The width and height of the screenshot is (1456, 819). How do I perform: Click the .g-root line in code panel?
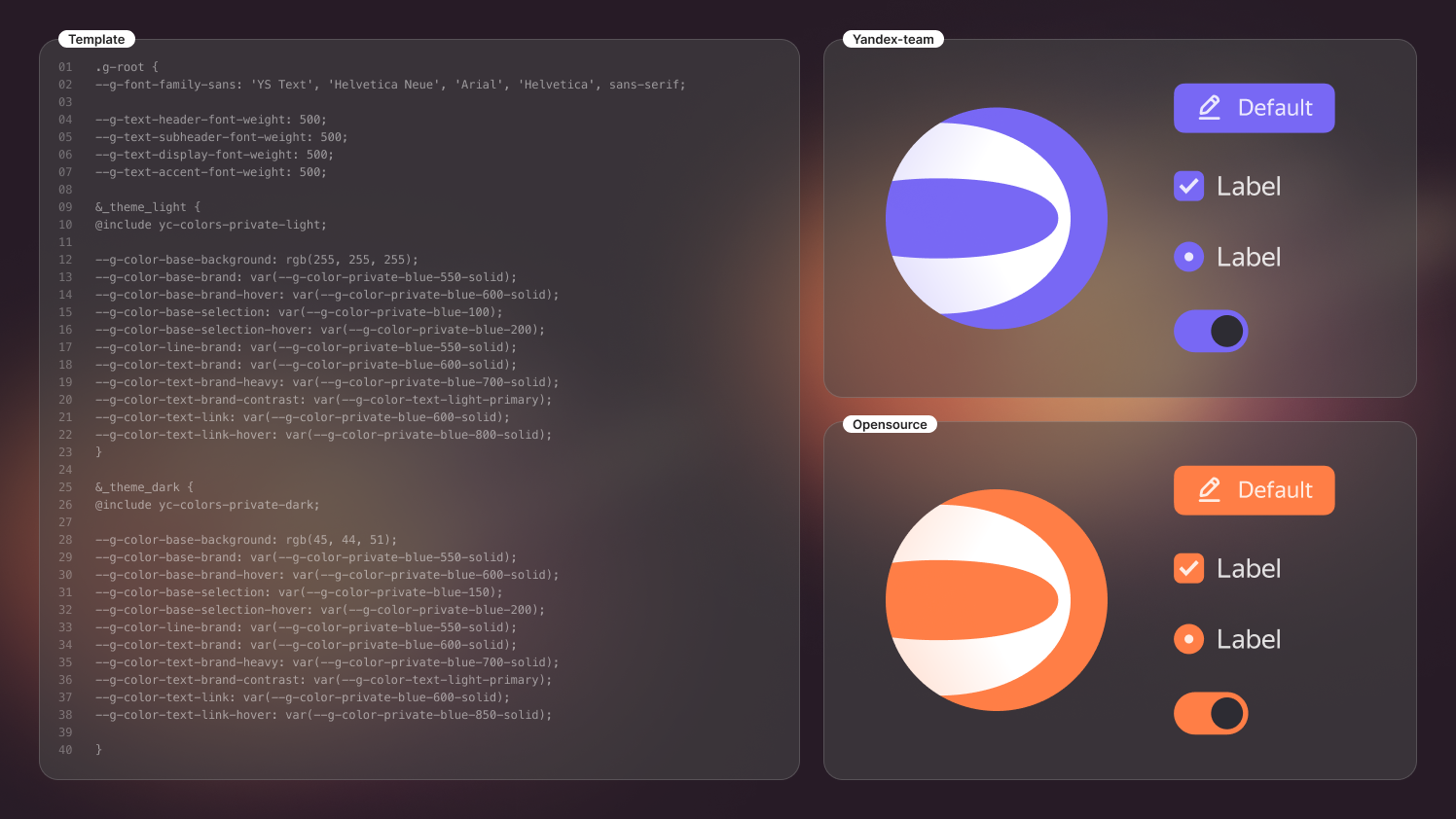pyautogui.click(x=127, y=67)
